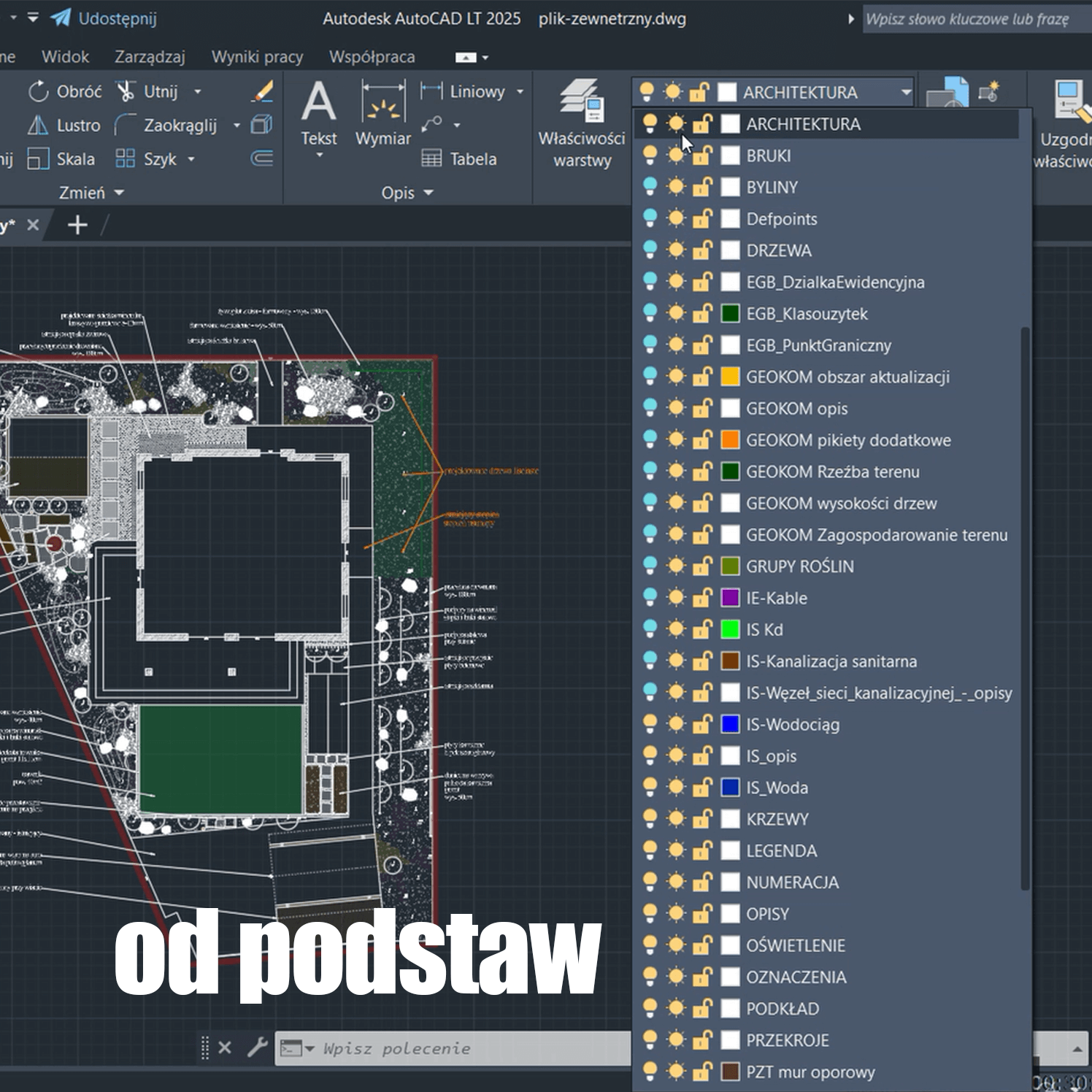Expand the Zmień panel dropdown

92,193
